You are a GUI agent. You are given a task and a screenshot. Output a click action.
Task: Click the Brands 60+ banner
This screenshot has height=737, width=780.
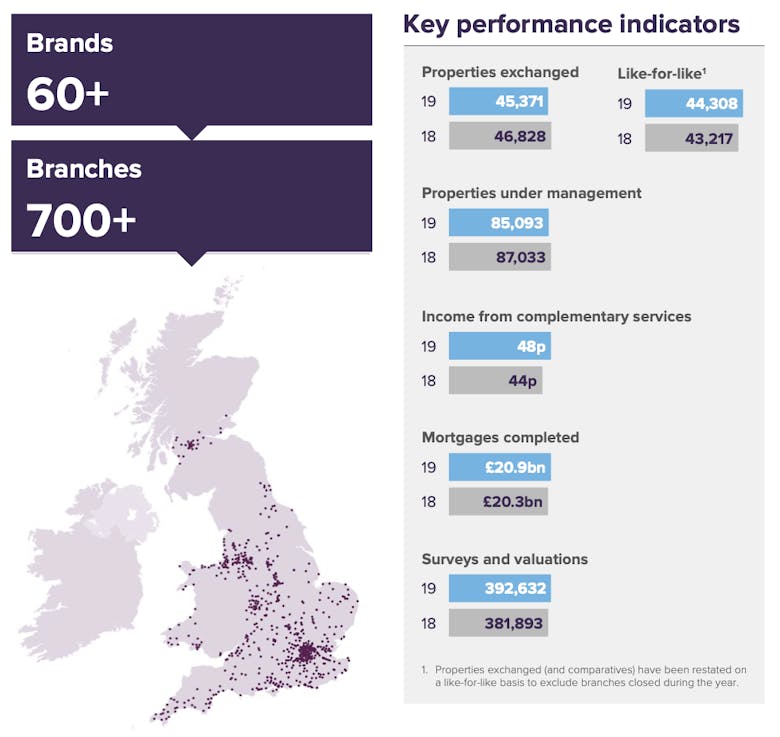coord(191,69)
